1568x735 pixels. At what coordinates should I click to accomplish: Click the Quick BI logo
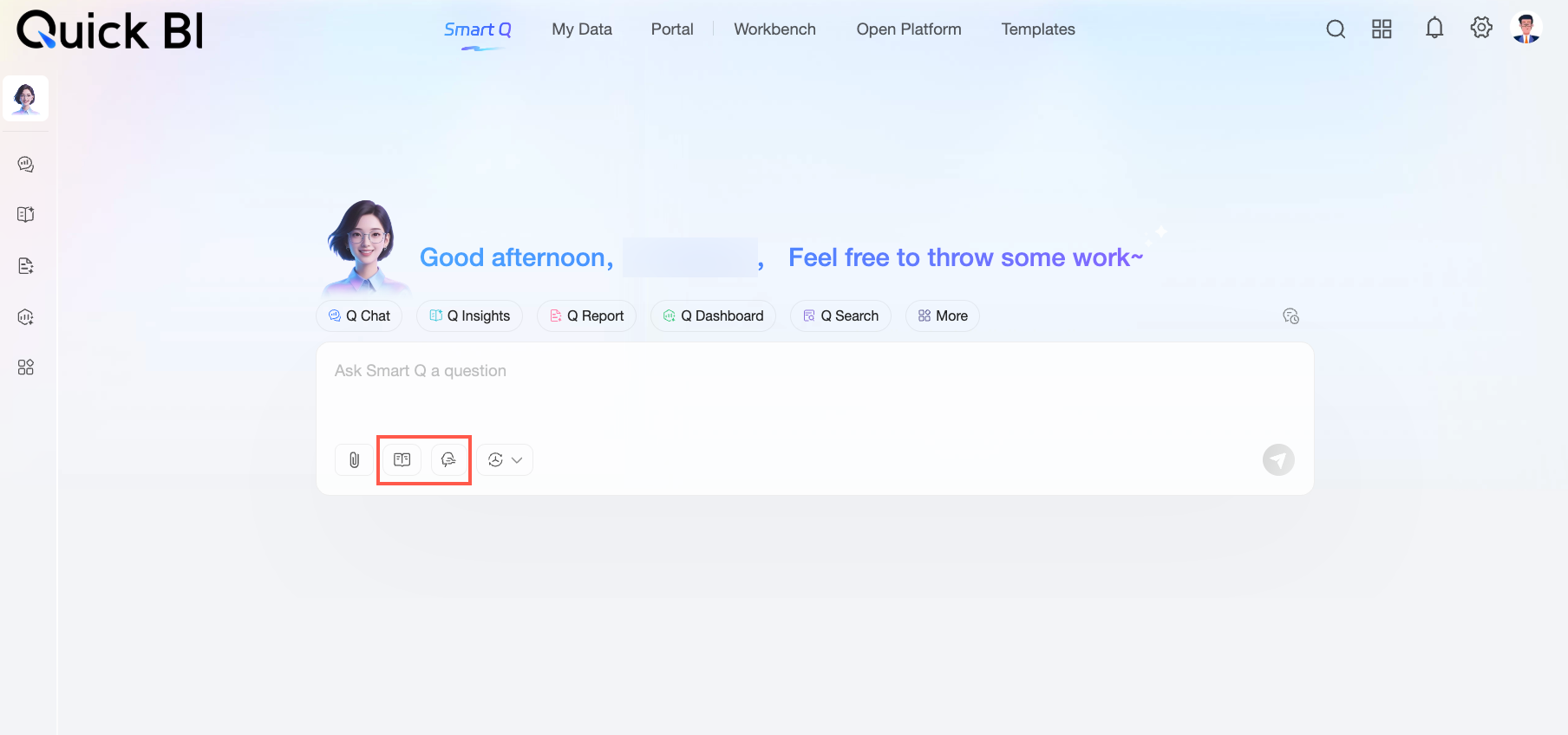110,30
